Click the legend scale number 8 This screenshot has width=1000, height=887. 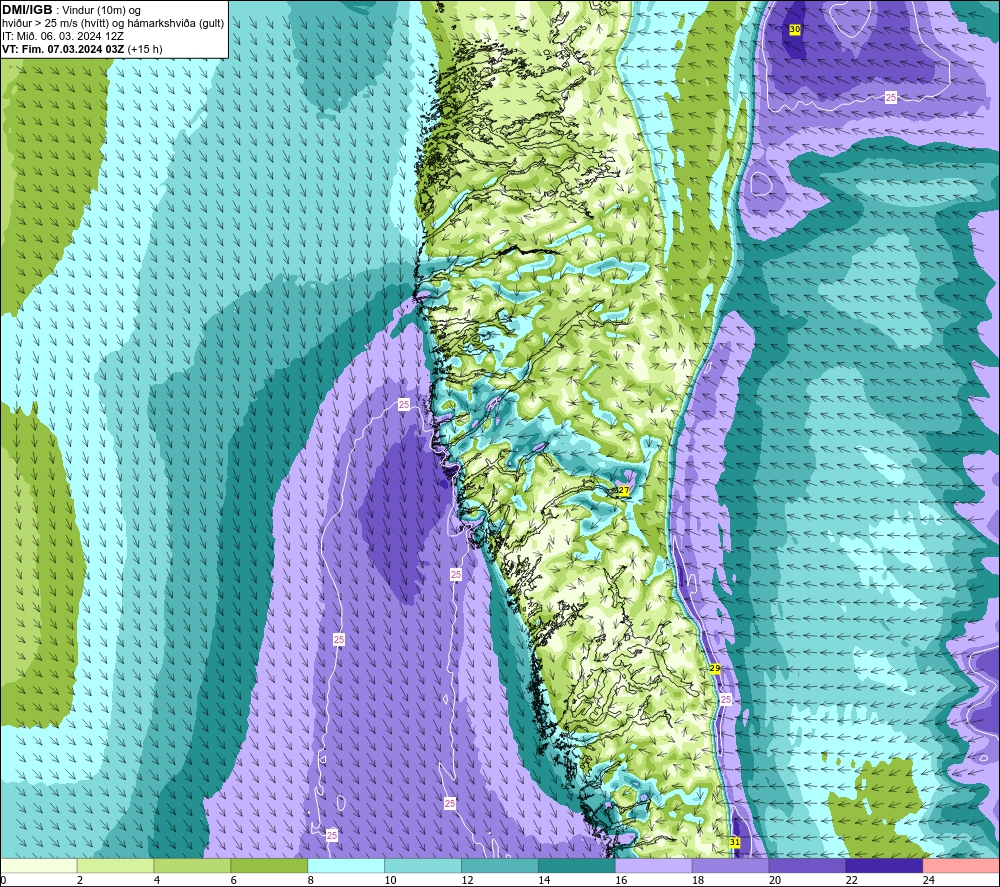(311, 880)
